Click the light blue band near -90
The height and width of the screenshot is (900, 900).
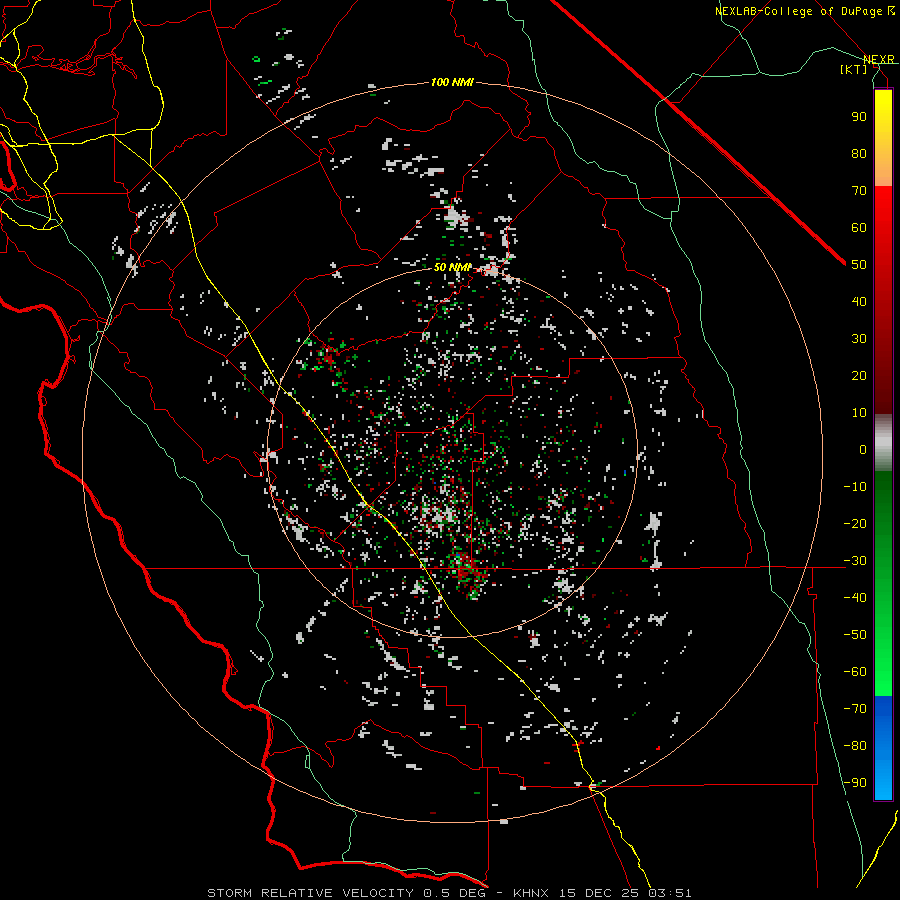click(883, 781)
